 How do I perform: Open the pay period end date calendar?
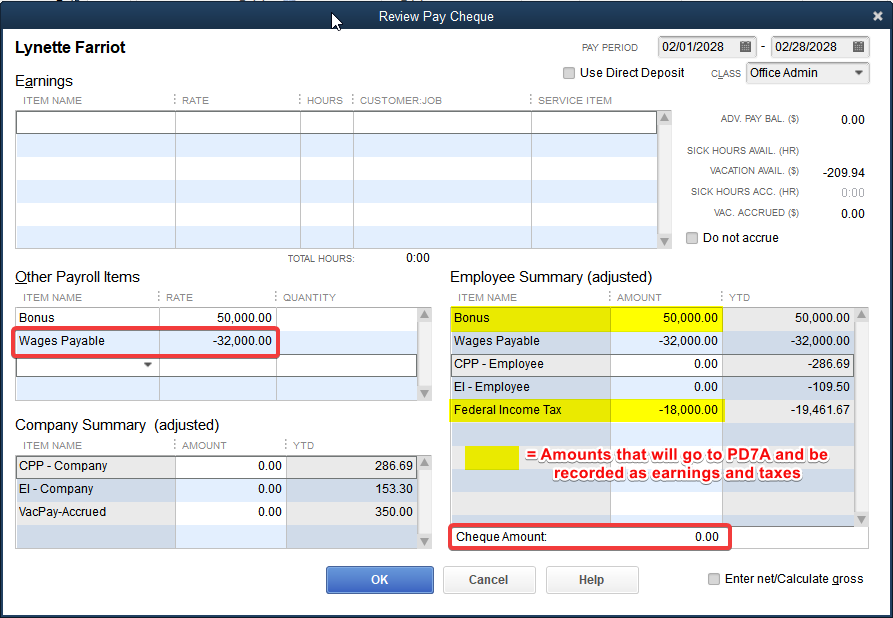pos(858,47)
